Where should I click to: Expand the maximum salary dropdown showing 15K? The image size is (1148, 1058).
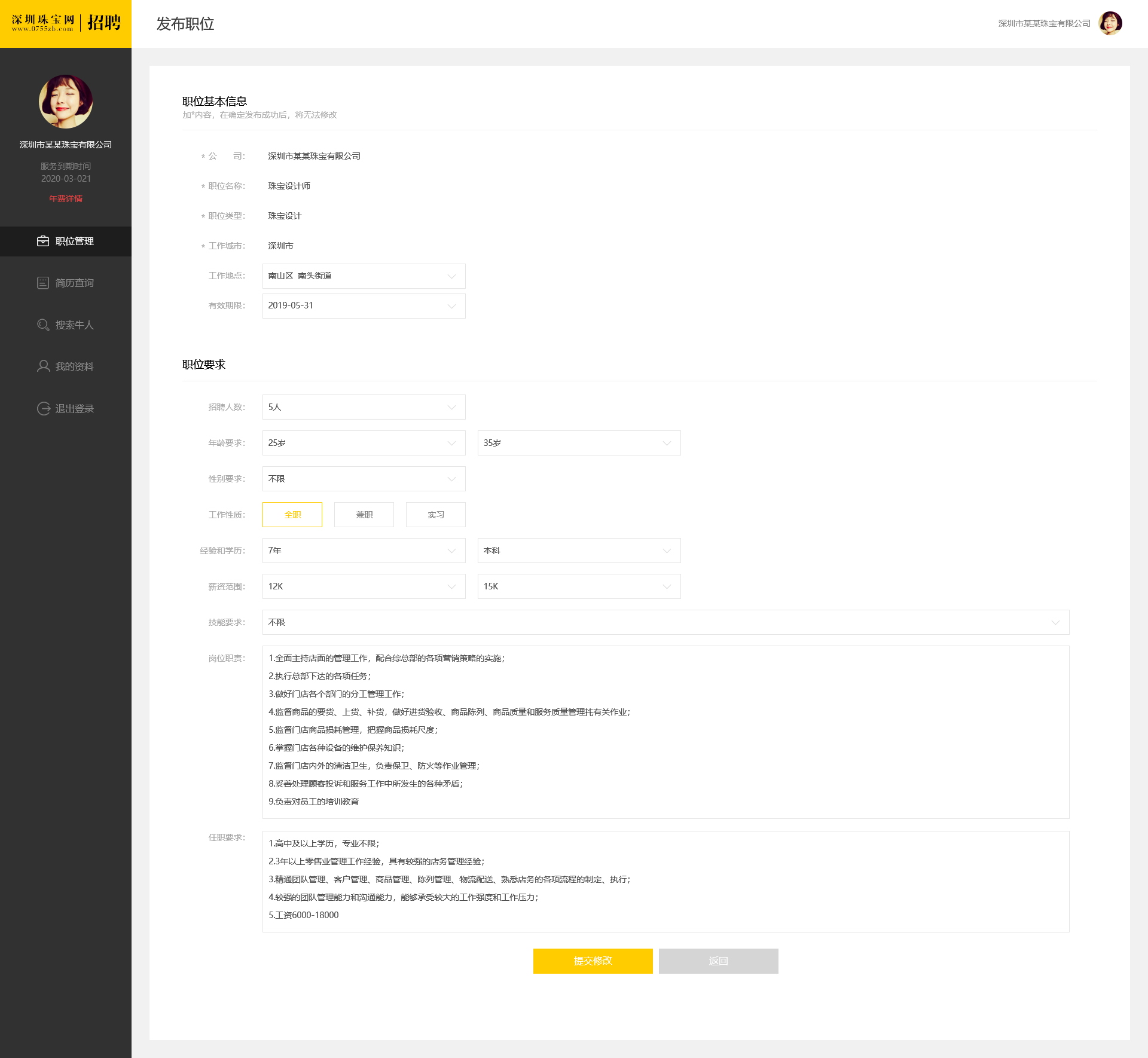[579, 586]
